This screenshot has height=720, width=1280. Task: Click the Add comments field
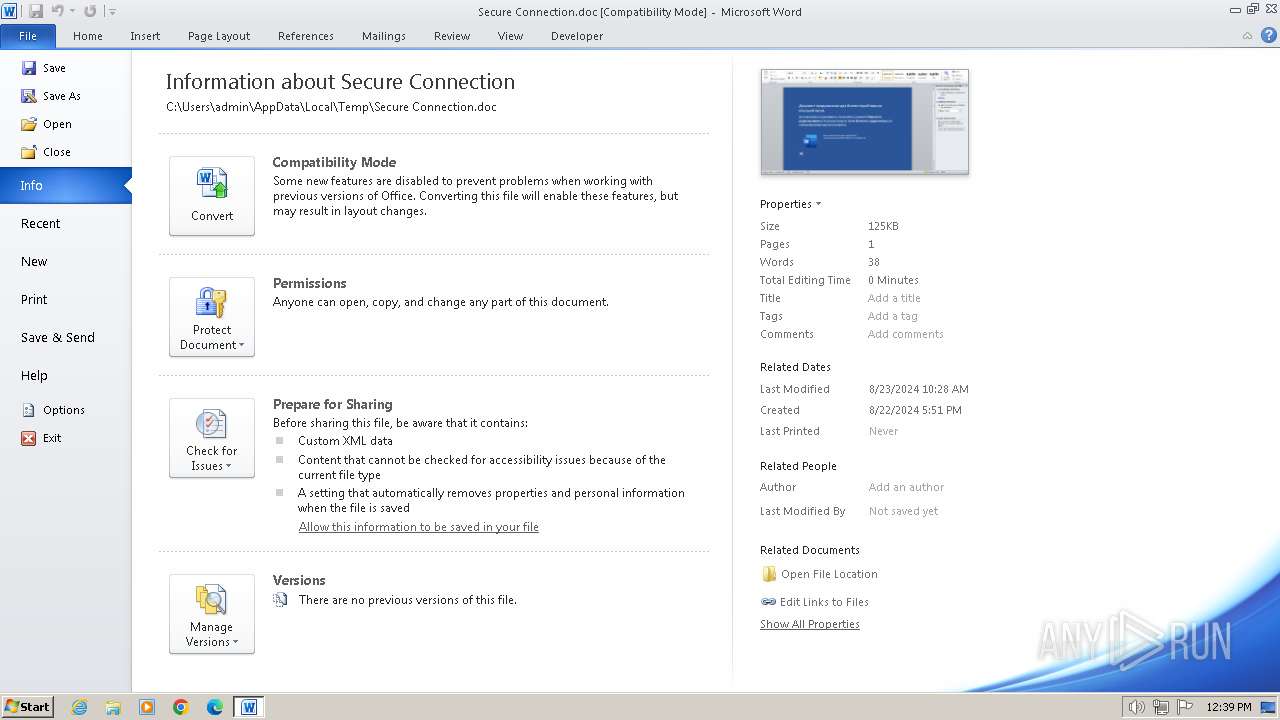pyautogui.click(x=905, y=334)
